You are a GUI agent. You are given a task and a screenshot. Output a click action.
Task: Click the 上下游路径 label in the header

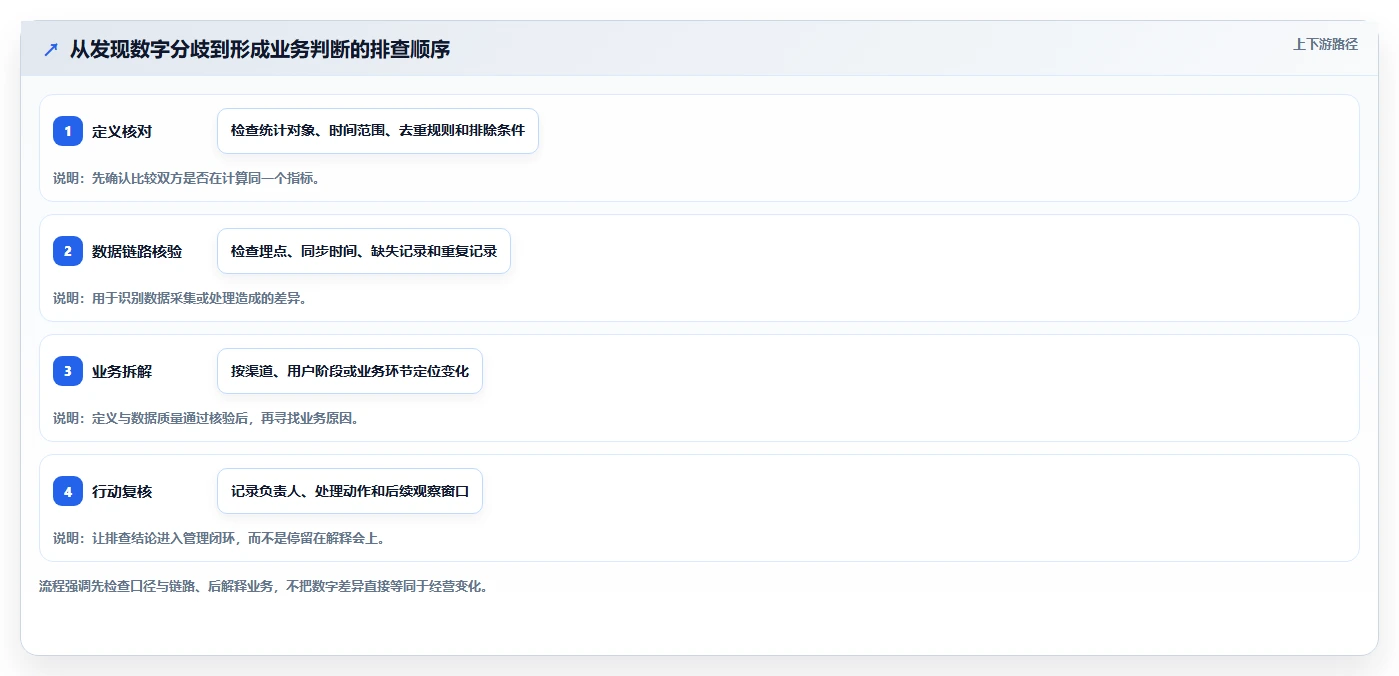pyautogui.click(x=1325, y=44)
